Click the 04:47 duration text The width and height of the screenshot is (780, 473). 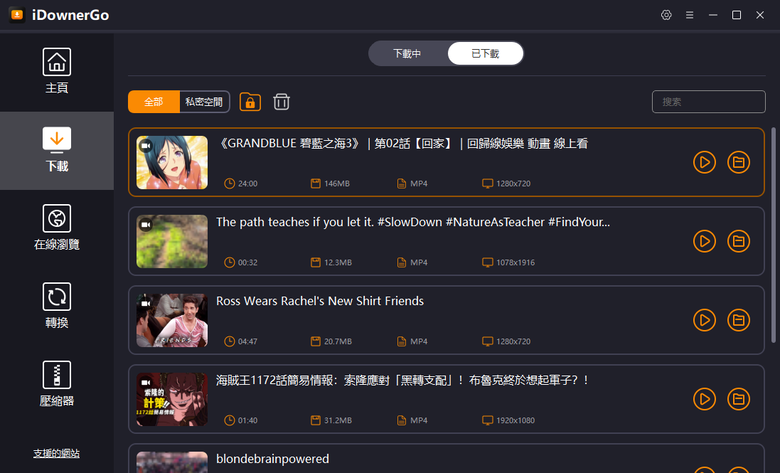[248, 342]
